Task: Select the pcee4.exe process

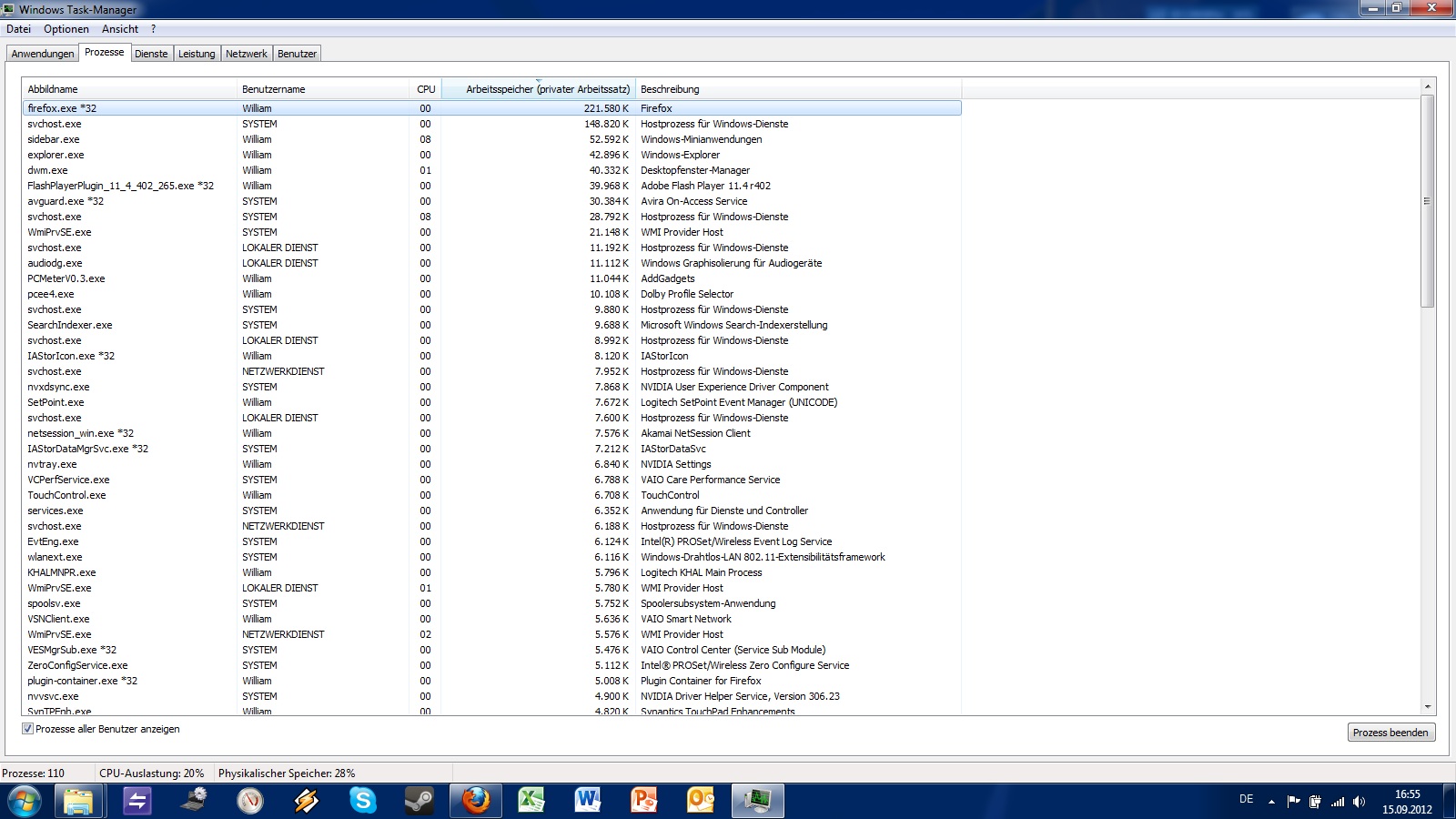Action: click(x=491, y=294)
